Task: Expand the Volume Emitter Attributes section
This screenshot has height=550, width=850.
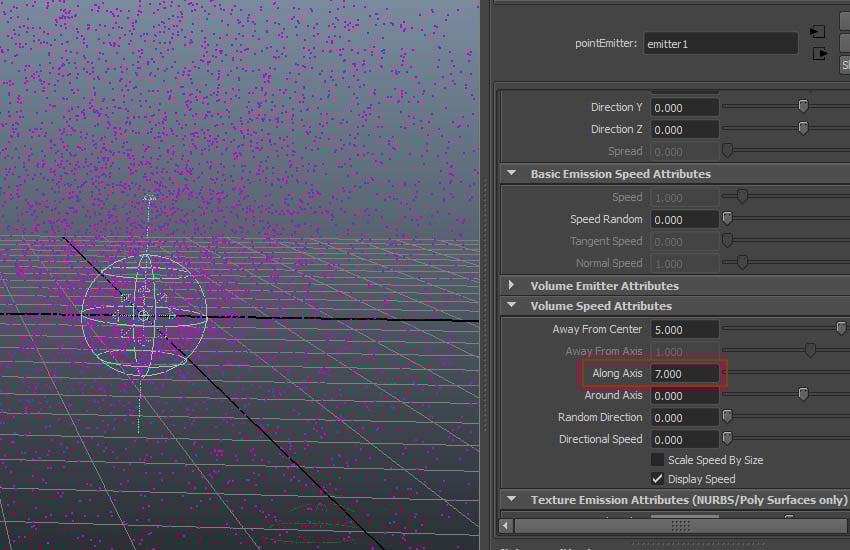Action: (x=512, y=286)
